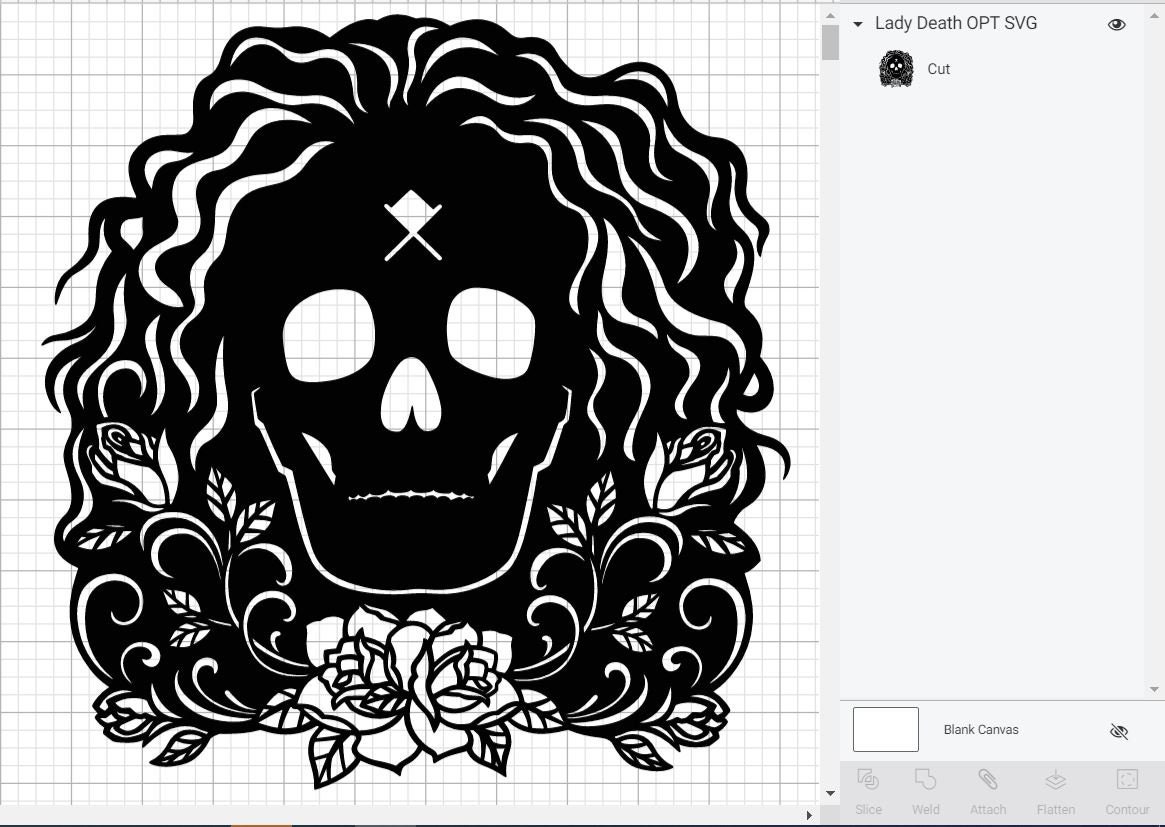Toggle visibility of Lady Death OPT SVG
Image resolution: width=1165 pixels, height=827 pixels.
(1116, 23)
